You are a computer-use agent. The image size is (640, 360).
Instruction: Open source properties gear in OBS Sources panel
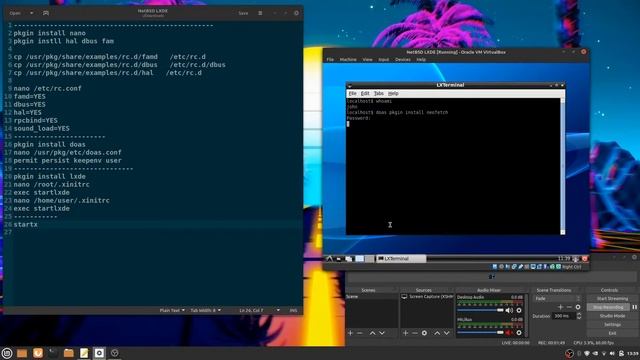(424, 333)
